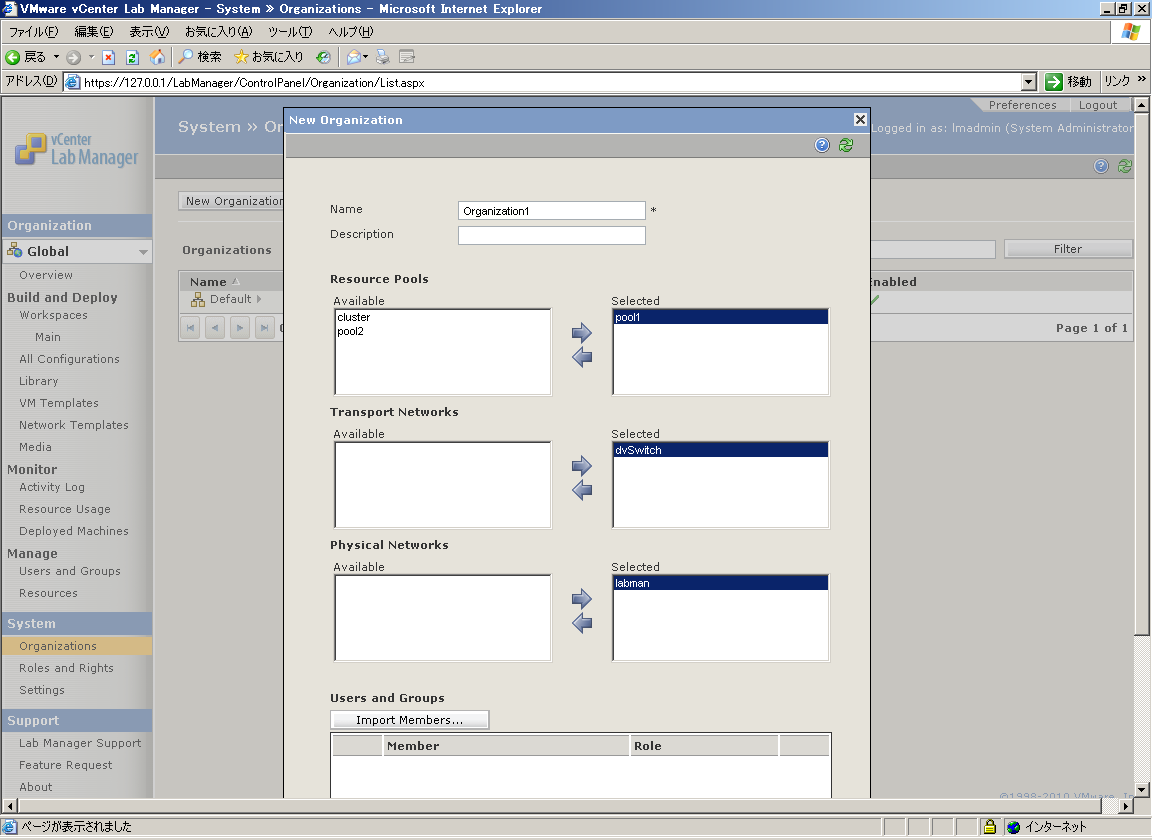Screen dimensions: 1152x840
Task: Remove resource pool with left arrow
Action: (582, 358)
